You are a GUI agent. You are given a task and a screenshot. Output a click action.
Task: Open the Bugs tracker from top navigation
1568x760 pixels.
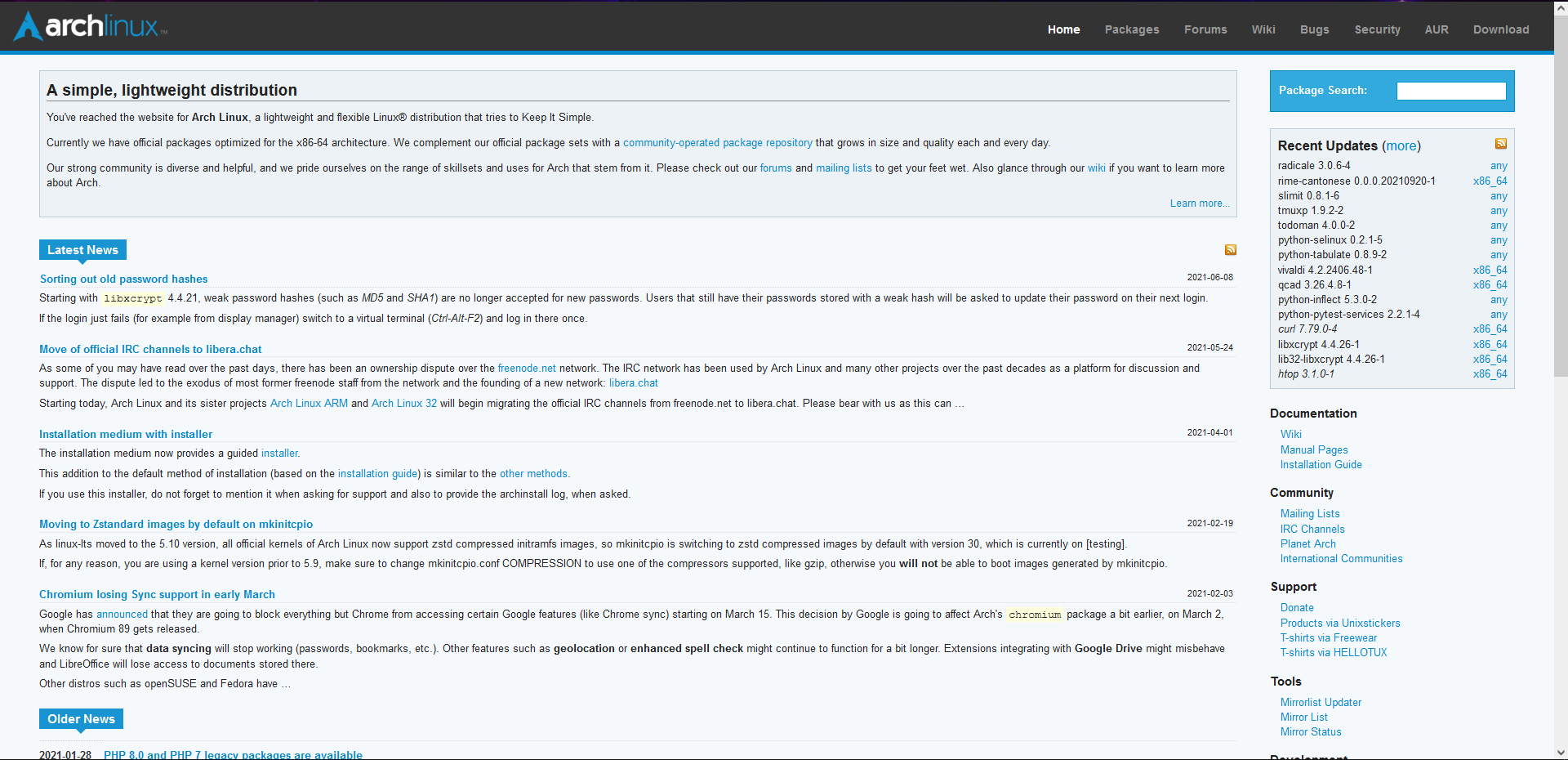1314,29
